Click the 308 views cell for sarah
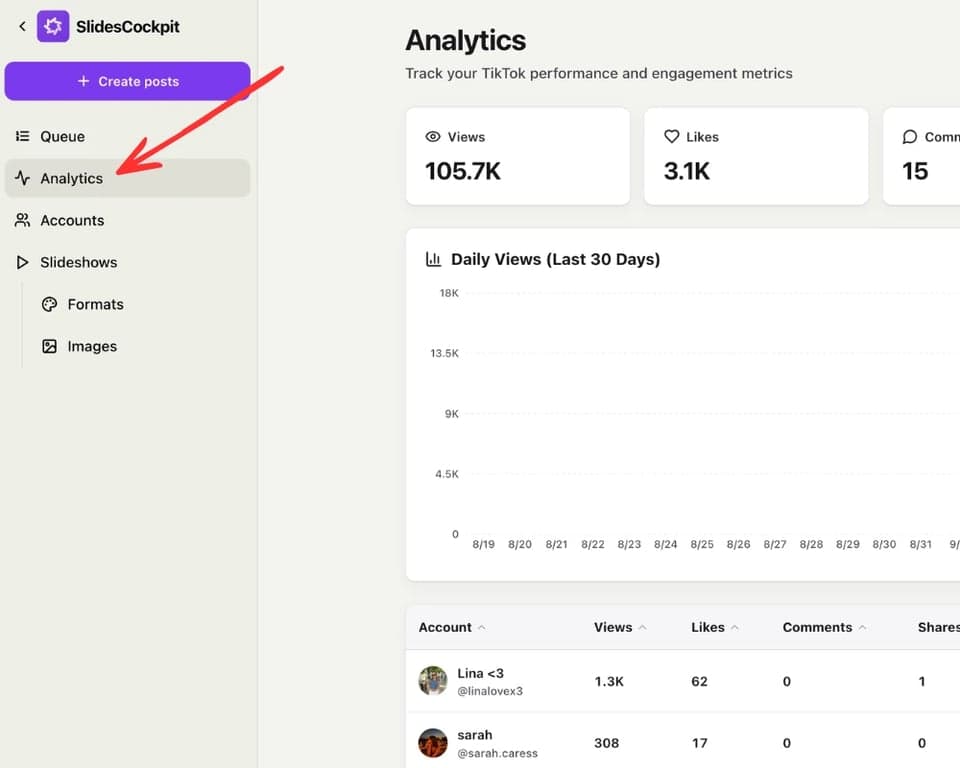960x768 pixels. point(607,743)
